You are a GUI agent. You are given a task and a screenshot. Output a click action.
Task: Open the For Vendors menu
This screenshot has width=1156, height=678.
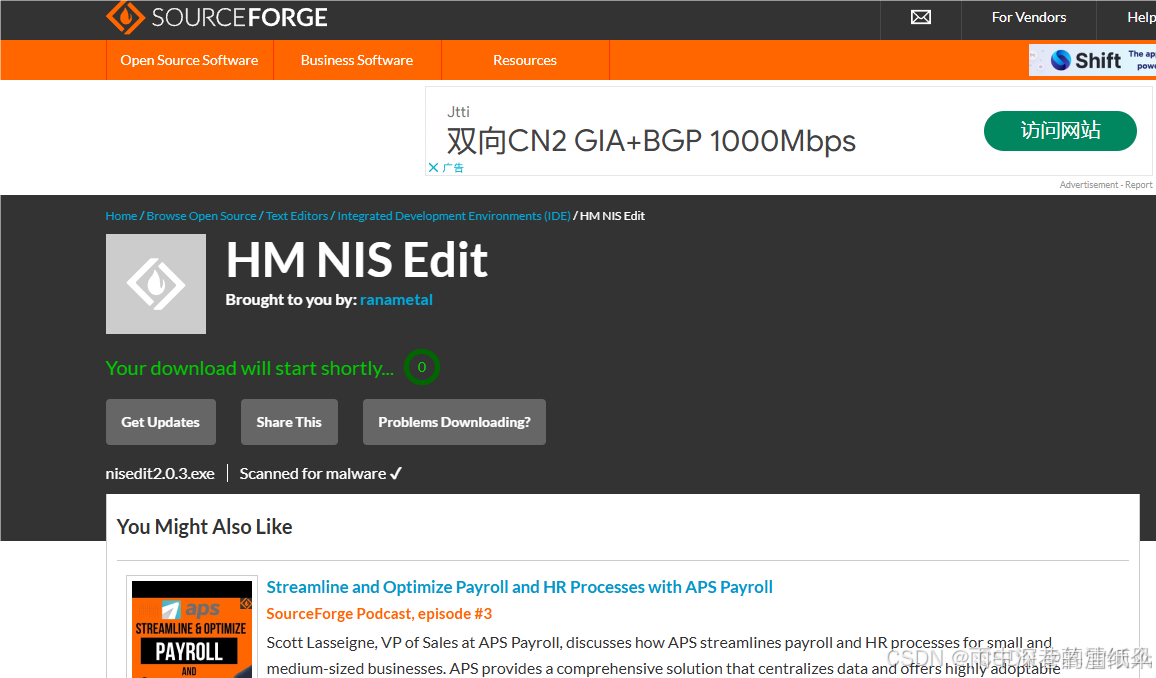click(x=1028, y=17)
